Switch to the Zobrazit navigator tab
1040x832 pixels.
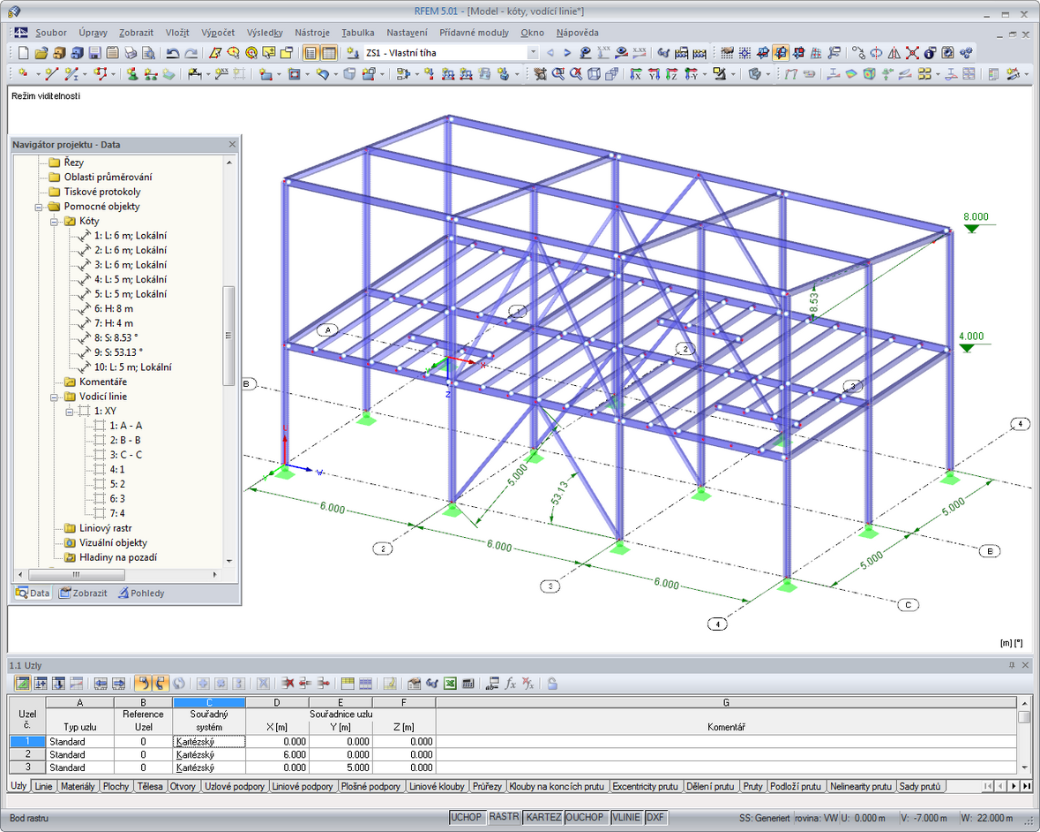[x=83, y=593]
